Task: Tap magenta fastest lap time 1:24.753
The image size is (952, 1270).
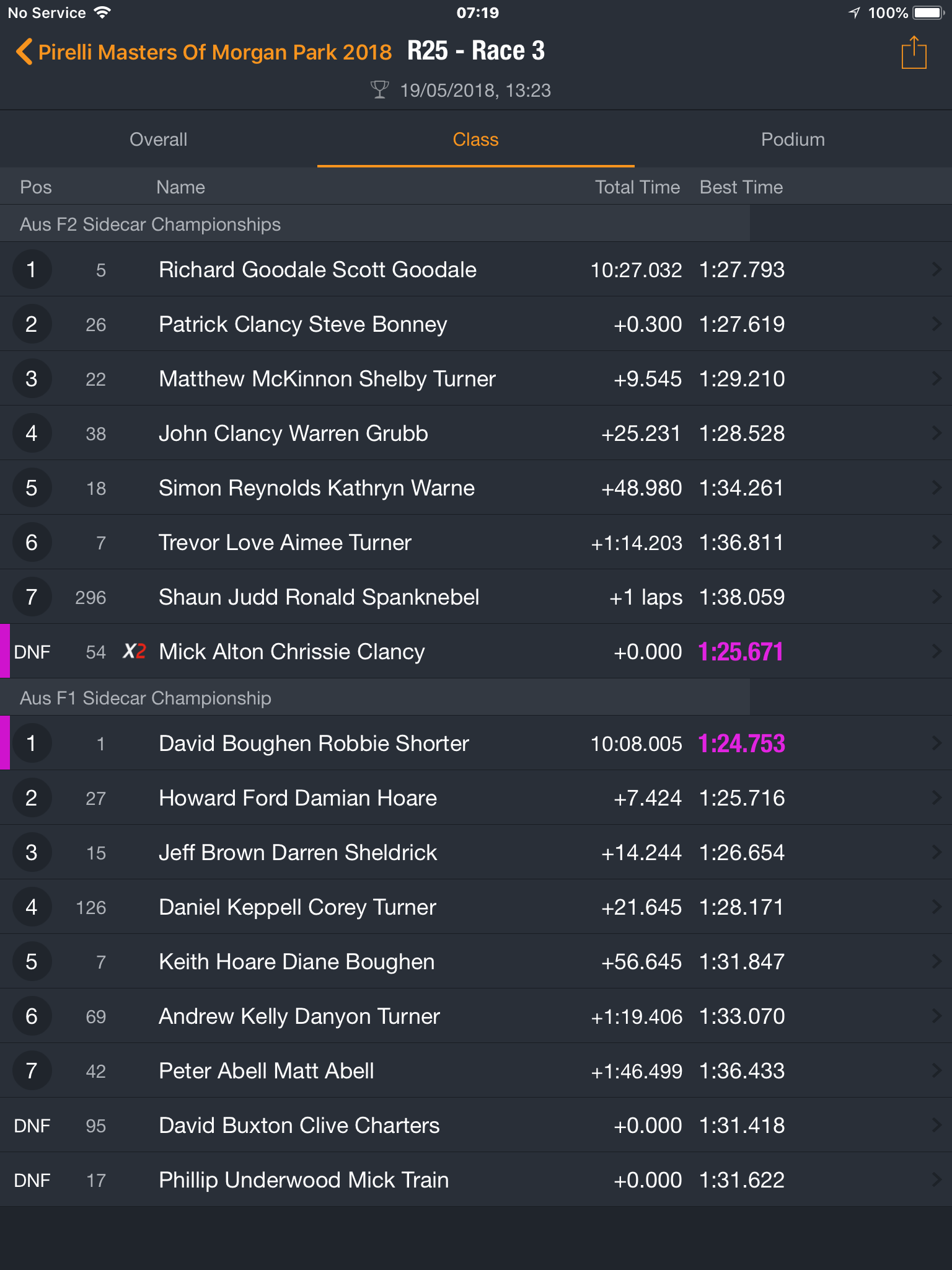Action: tap(741, 743)
